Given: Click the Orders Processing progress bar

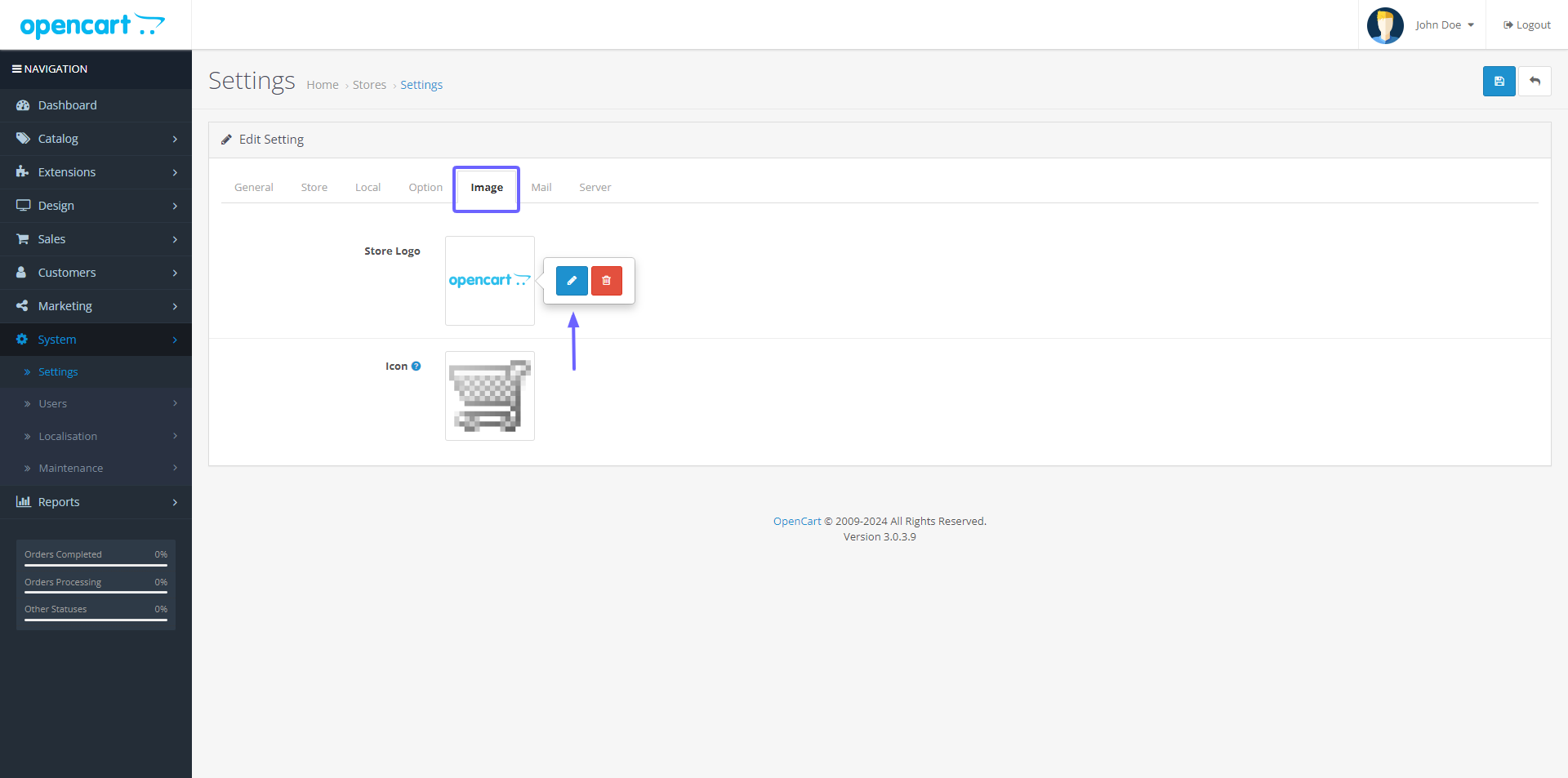Looking at the screenshot, I should (x=96, y=592).
